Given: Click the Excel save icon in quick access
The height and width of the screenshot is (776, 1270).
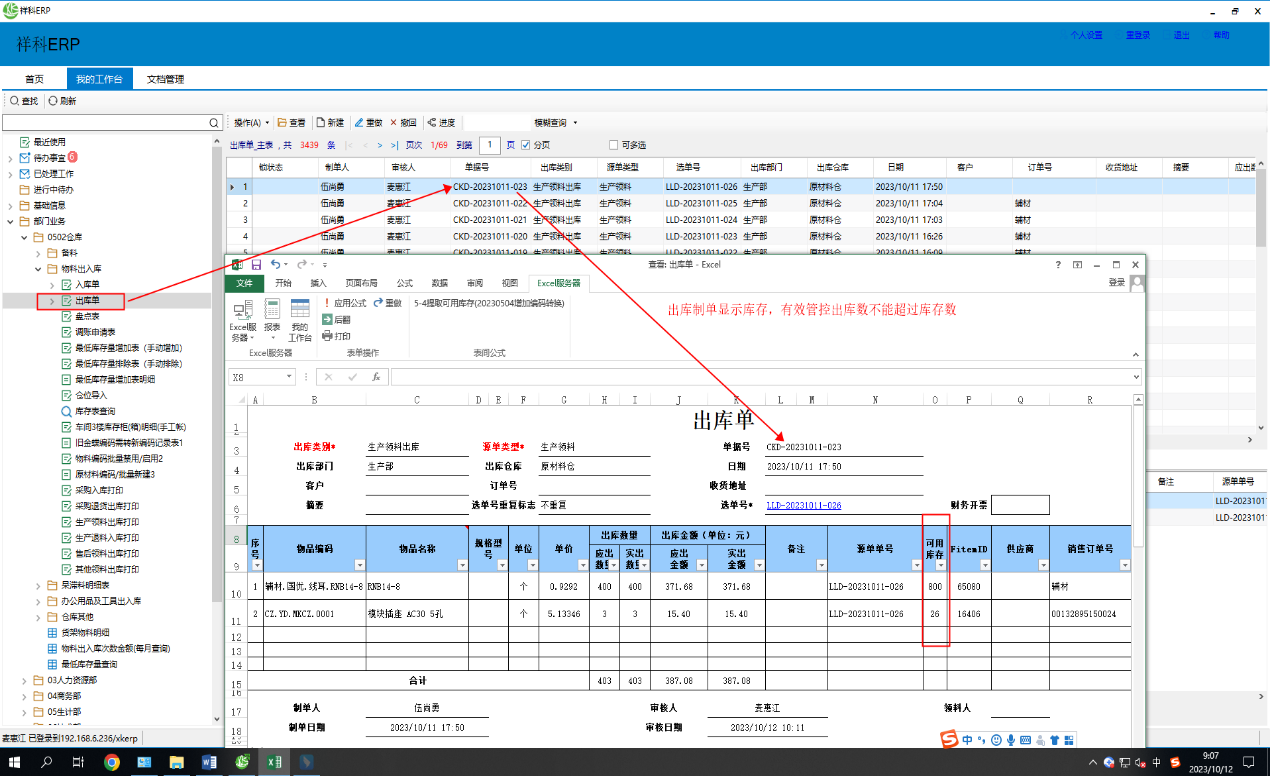Looking at the screenshot, I should (x=256, y=265).
